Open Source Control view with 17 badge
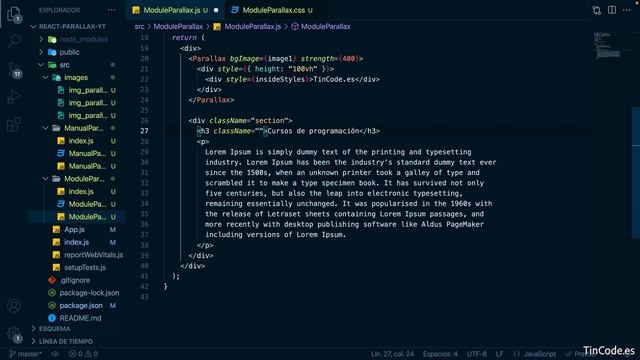The width and height of the screenshot is (640, 360). pos(14,70)
